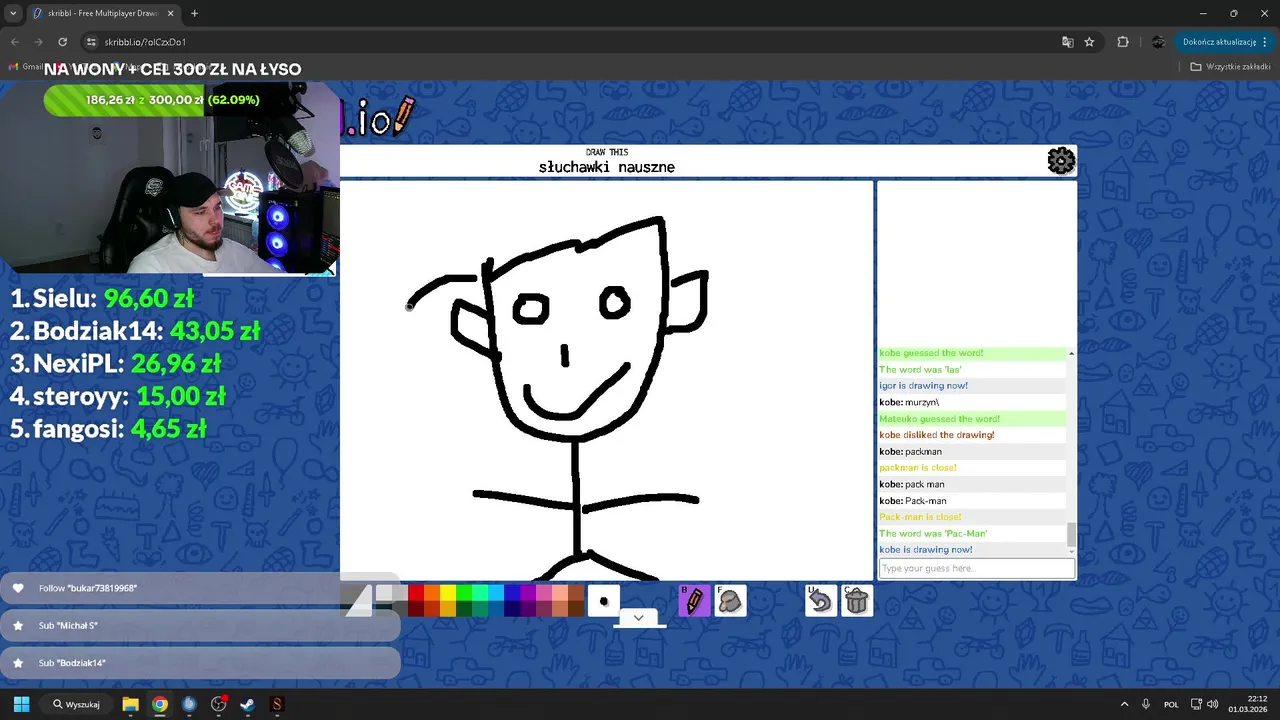Close the skribbl browser tab

[x=170, y=14]
